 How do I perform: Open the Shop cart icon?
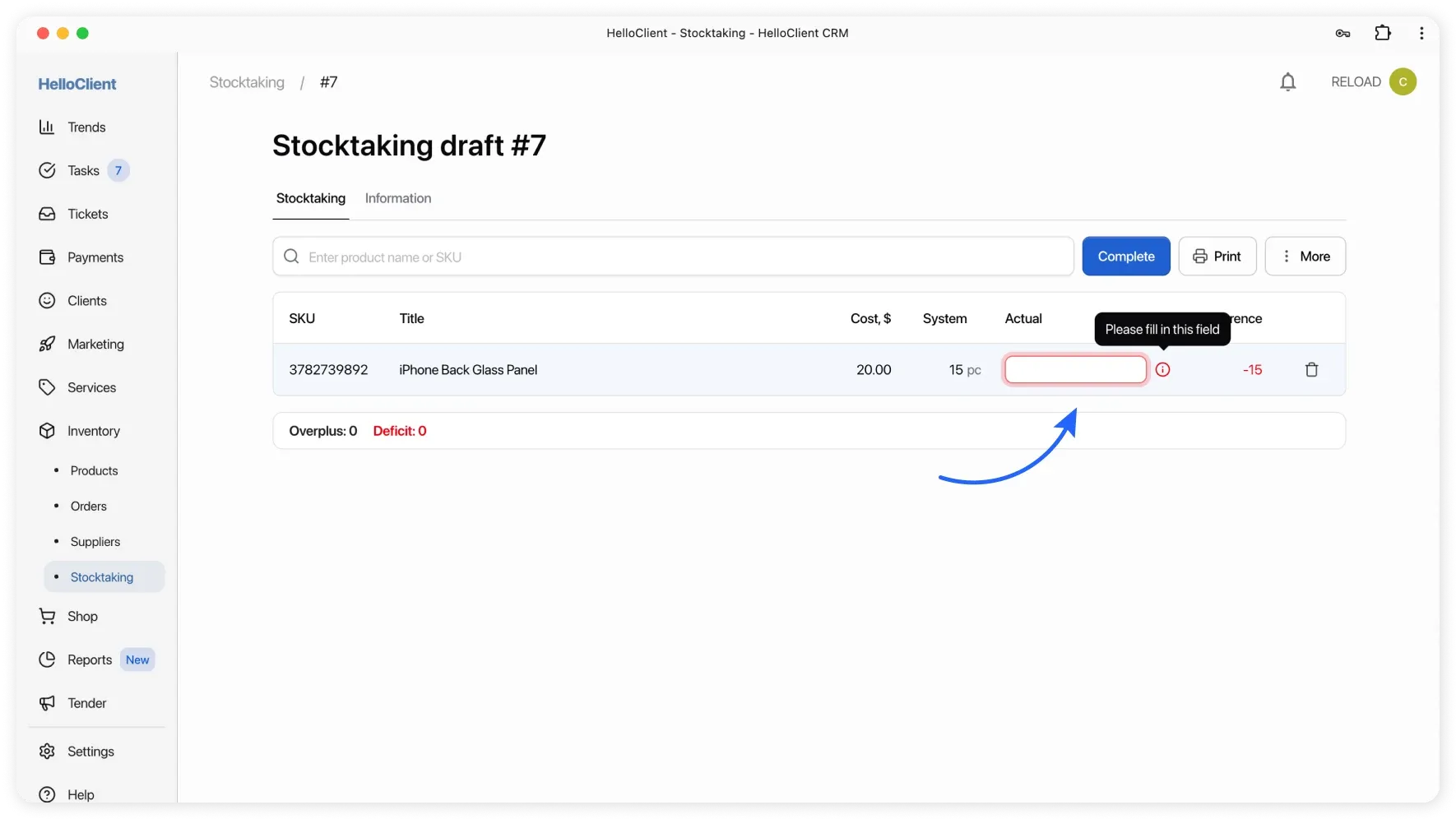coord(47,617)
